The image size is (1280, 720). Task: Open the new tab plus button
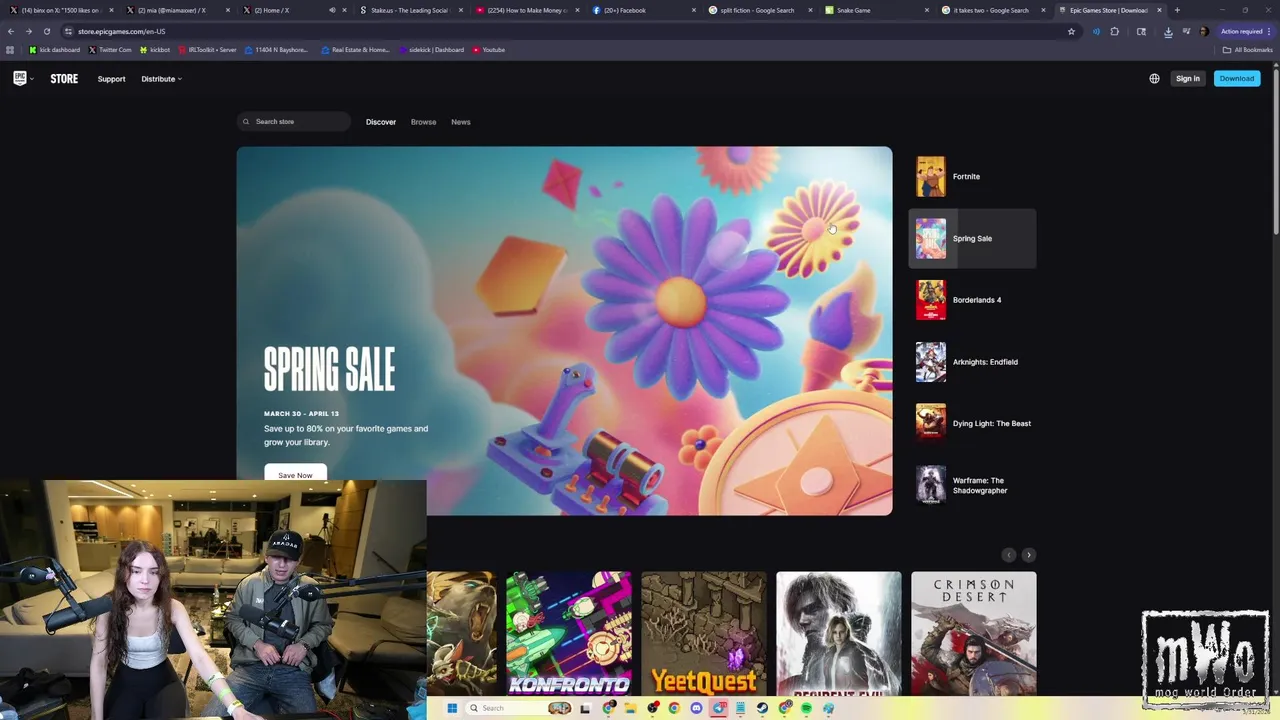1177,10
